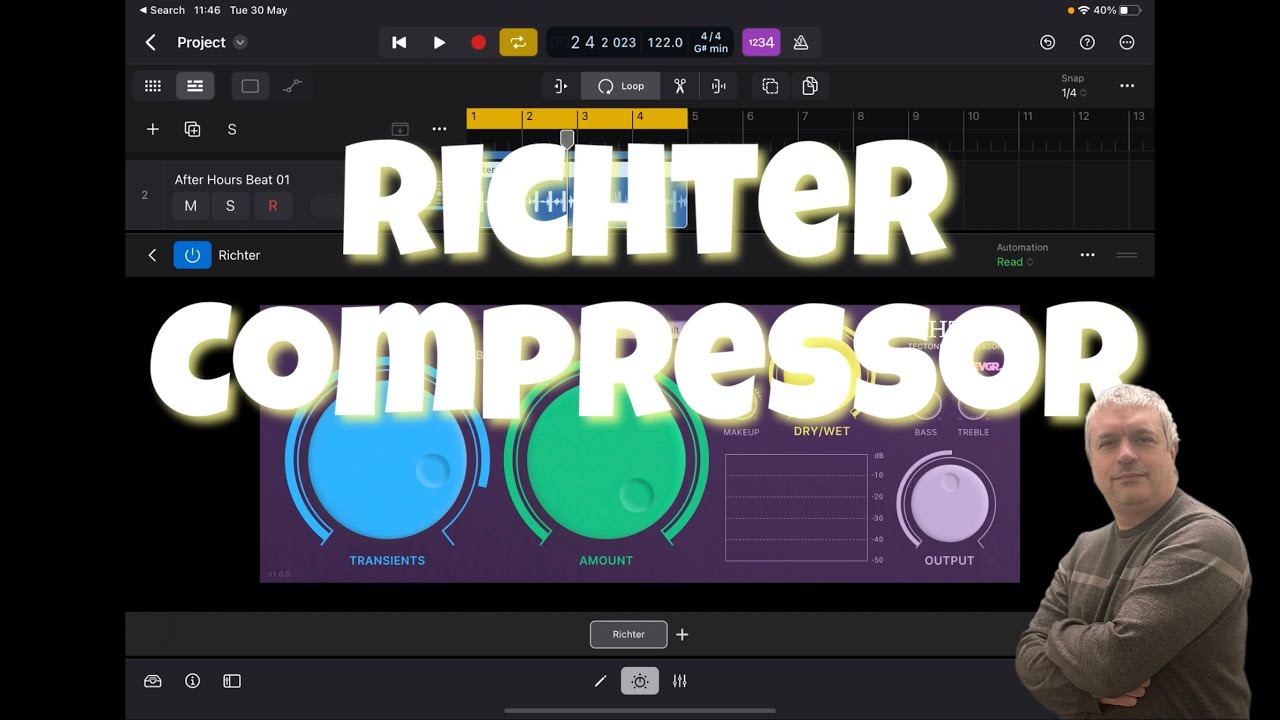Image resolution: width=1280 pixels, height=720 pixels.
Task: Open the track header three-dot menu
Action: point(439,129)
